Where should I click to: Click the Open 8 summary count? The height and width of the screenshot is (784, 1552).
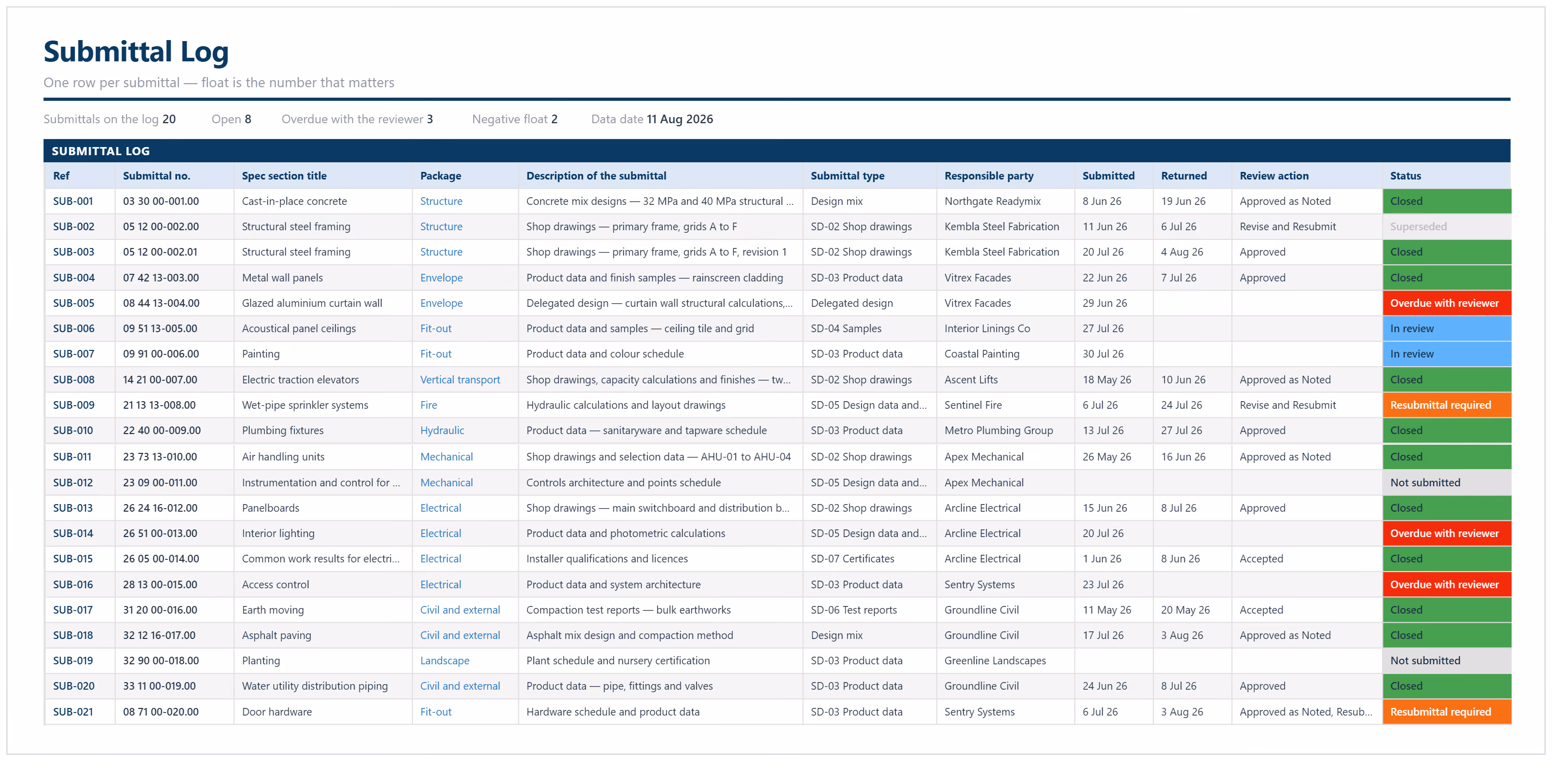coord(231,119)
